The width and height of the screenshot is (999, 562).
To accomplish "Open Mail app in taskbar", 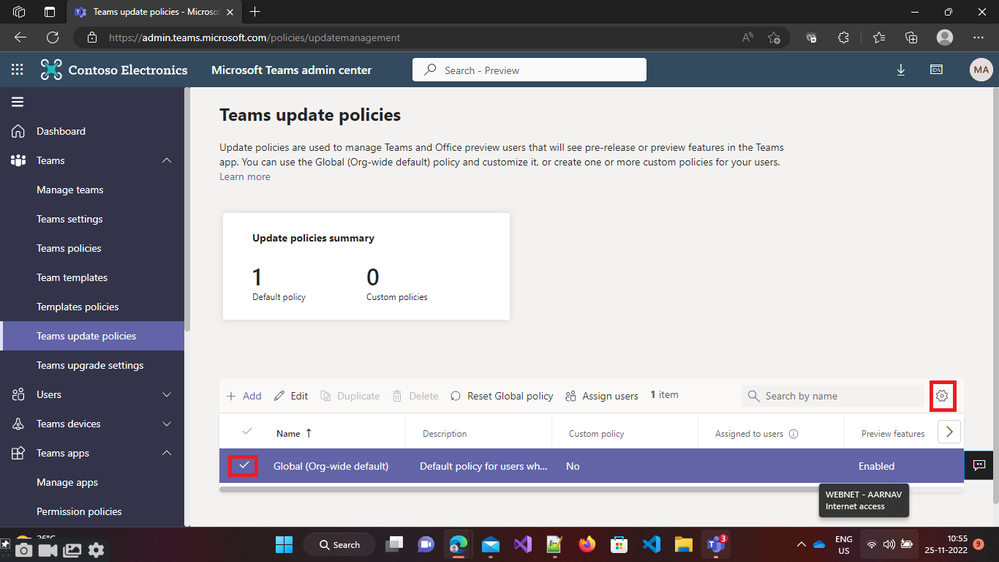I will coord(491,545).
